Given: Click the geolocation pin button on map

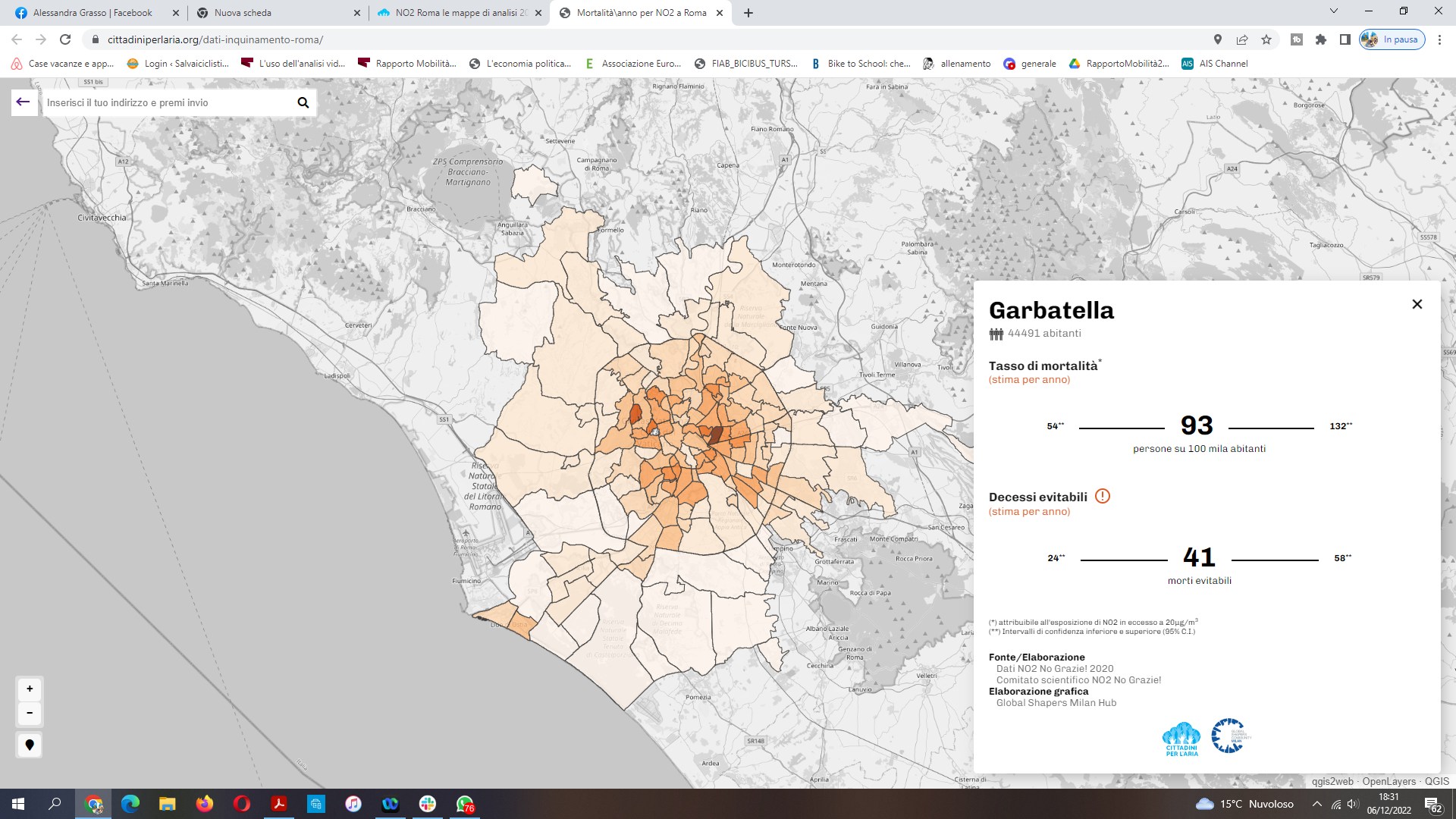Looking at the screenshot, I should [30, 745].
